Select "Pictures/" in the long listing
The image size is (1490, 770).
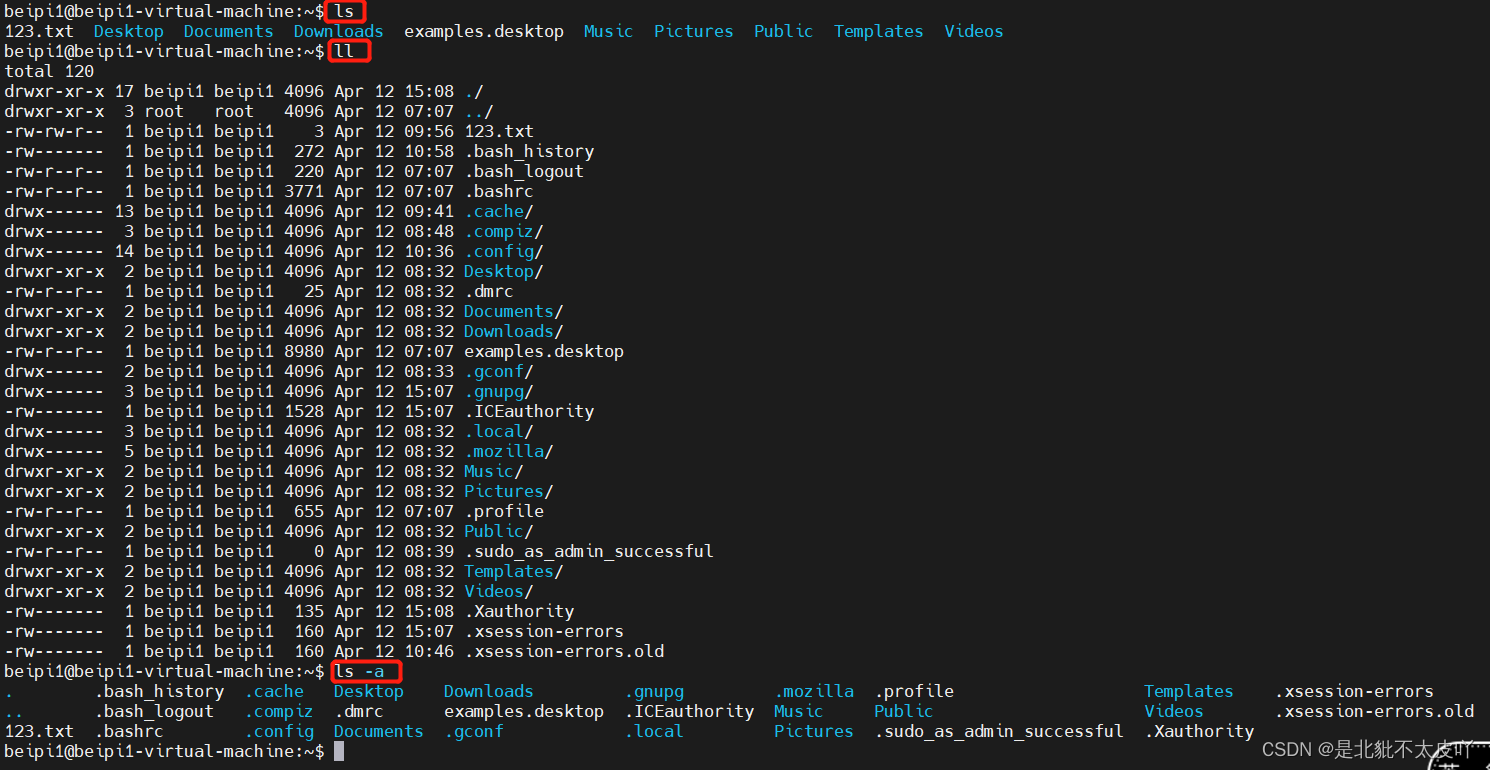509,491
